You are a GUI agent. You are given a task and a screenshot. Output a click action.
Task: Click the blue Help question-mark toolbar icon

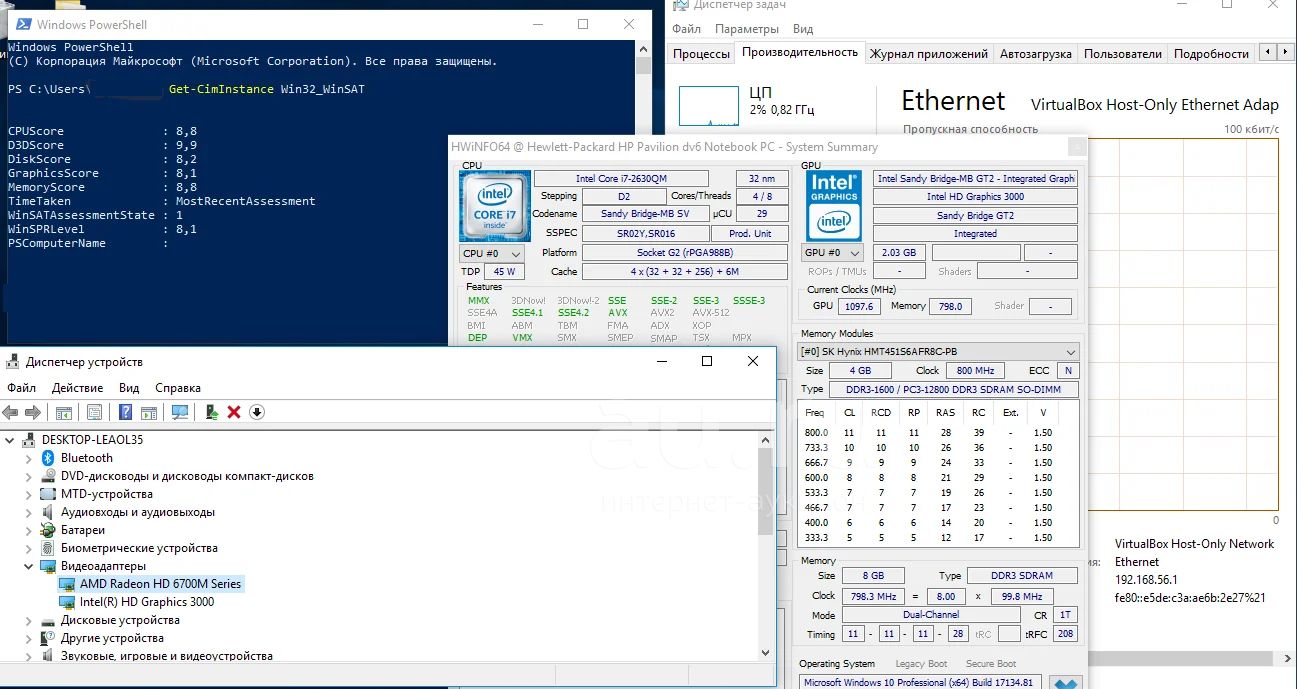126,412
